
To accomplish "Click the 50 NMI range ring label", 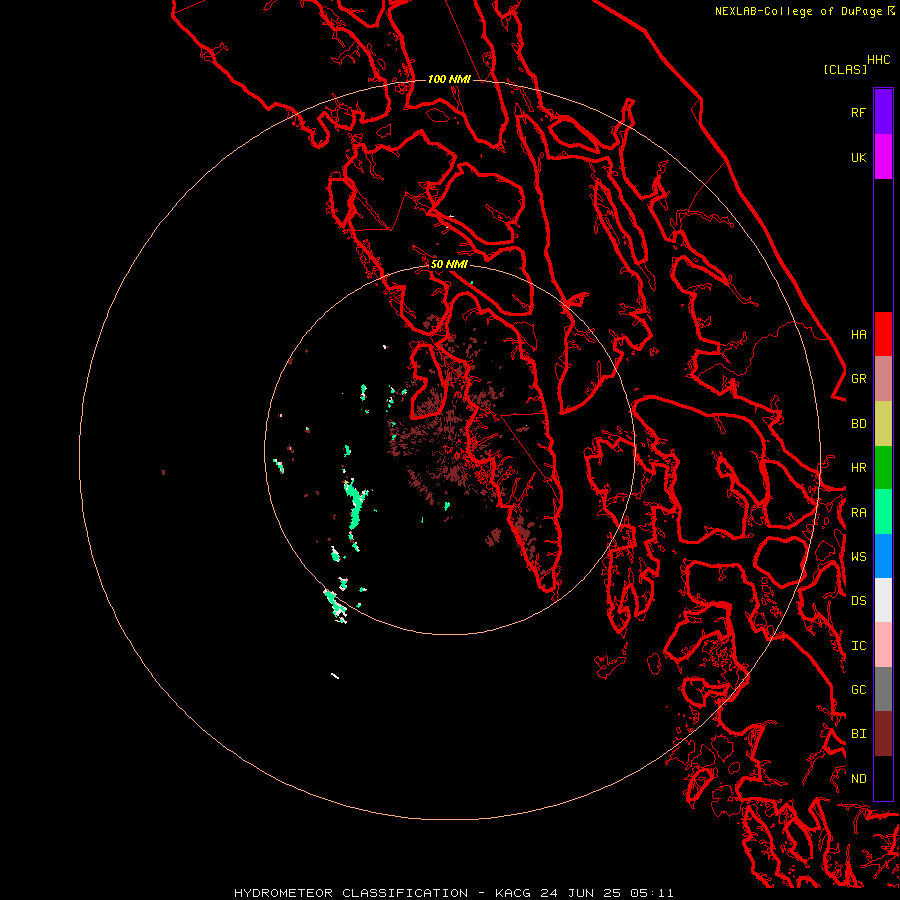I will pos(449,264).
